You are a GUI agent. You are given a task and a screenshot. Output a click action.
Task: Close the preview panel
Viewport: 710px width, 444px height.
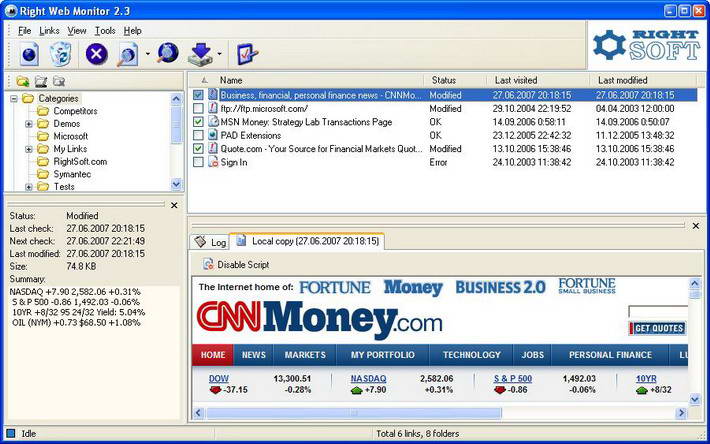(696, 225)
